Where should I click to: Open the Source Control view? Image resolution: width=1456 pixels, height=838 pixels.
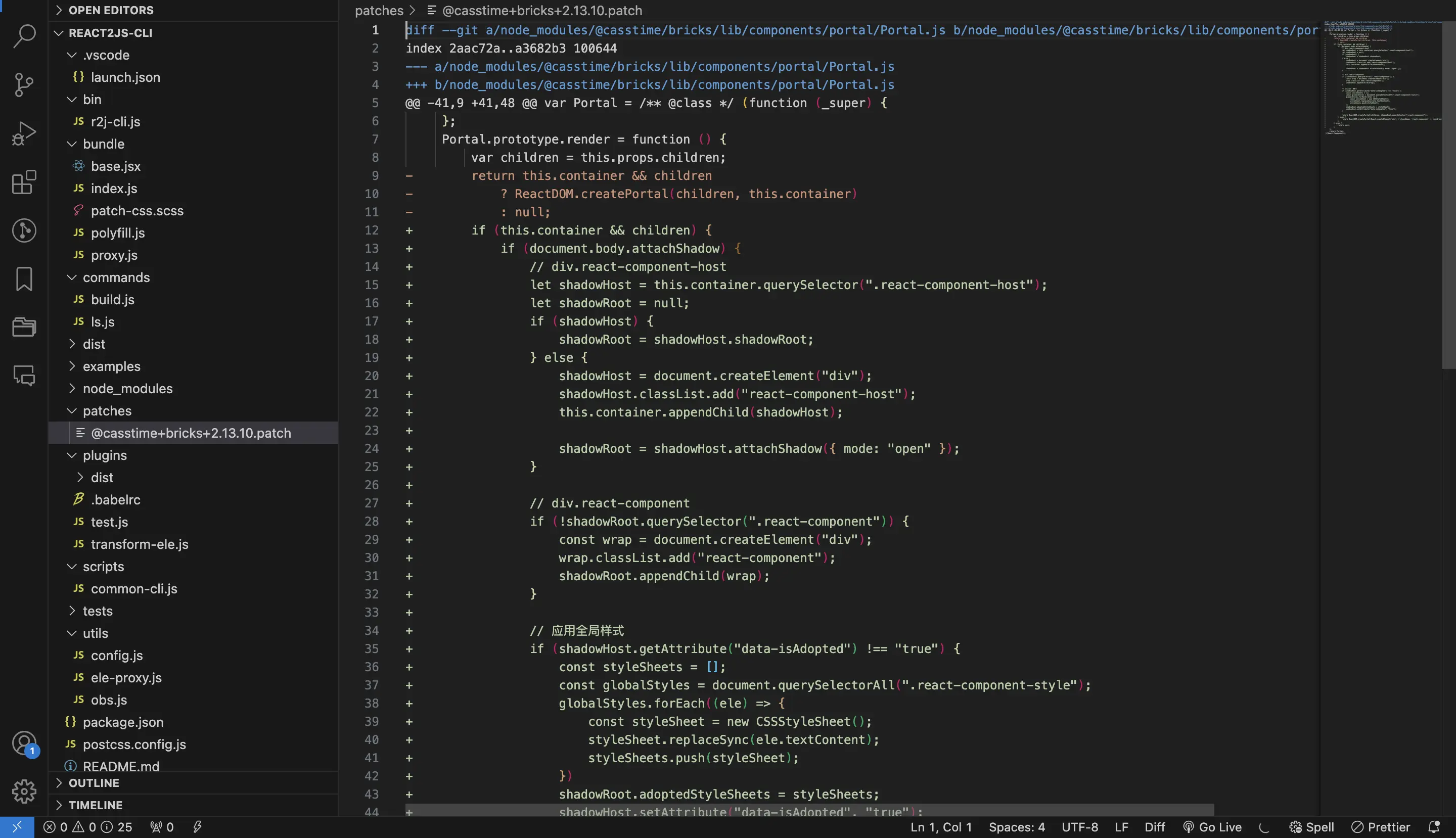click(x=24, y=85)
